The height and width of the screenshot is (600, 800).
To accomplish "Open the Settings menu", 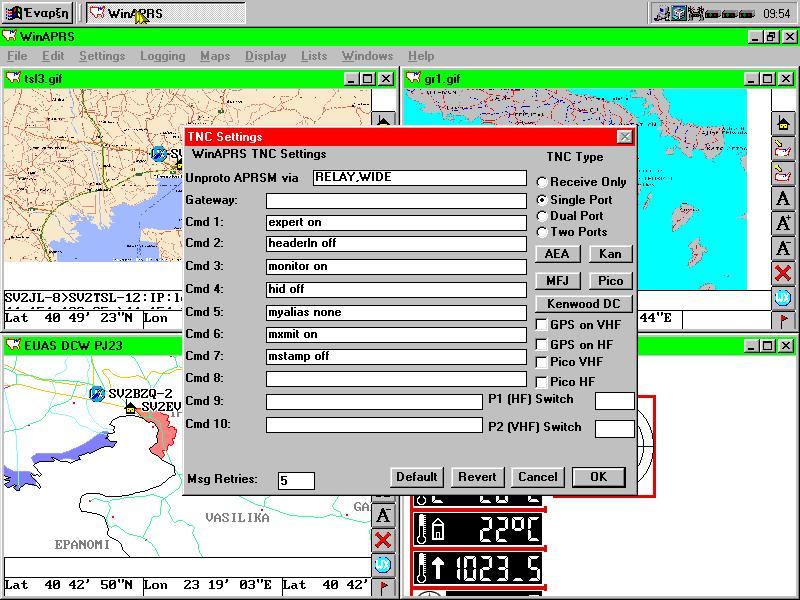I will coord(102,56).
